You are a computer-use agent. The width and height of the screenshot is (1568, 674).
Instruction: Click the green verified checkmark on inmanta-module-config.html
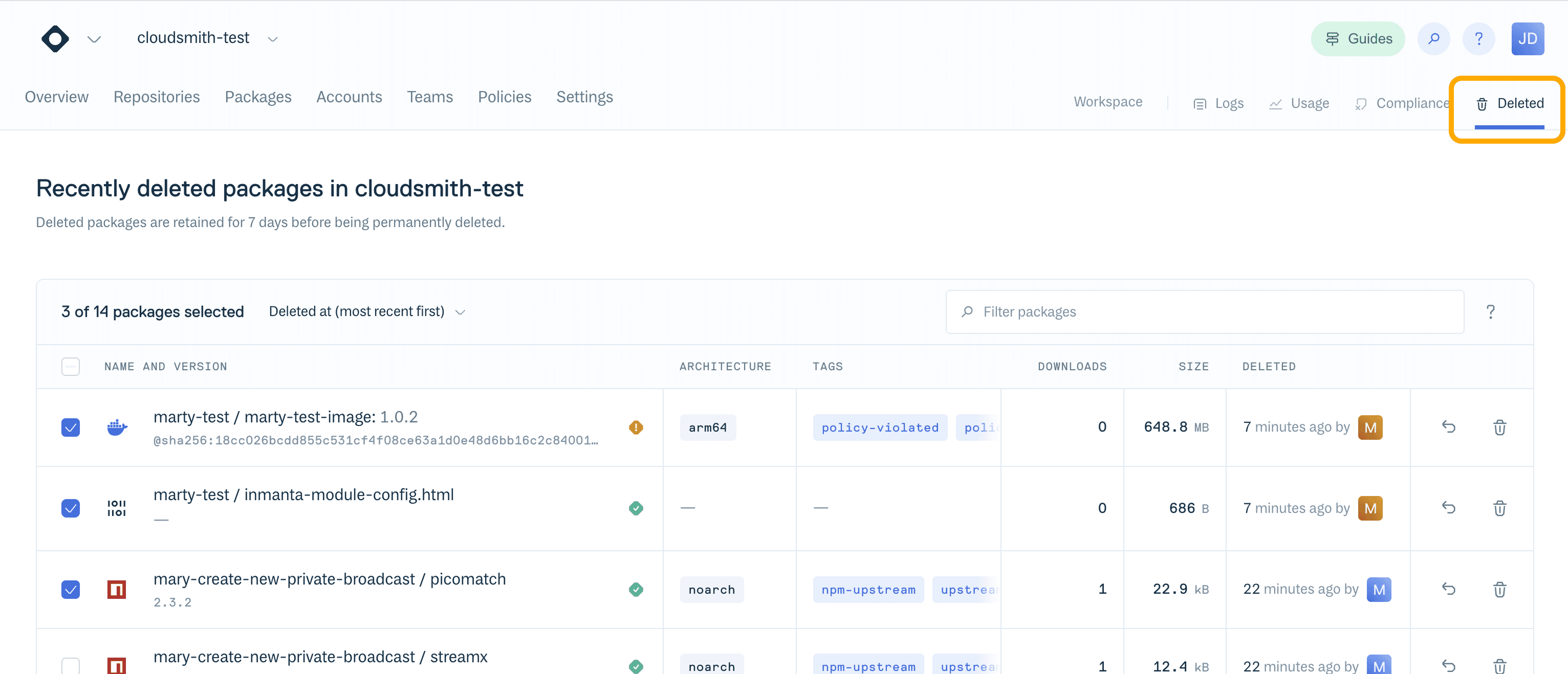tap(636, 508)
